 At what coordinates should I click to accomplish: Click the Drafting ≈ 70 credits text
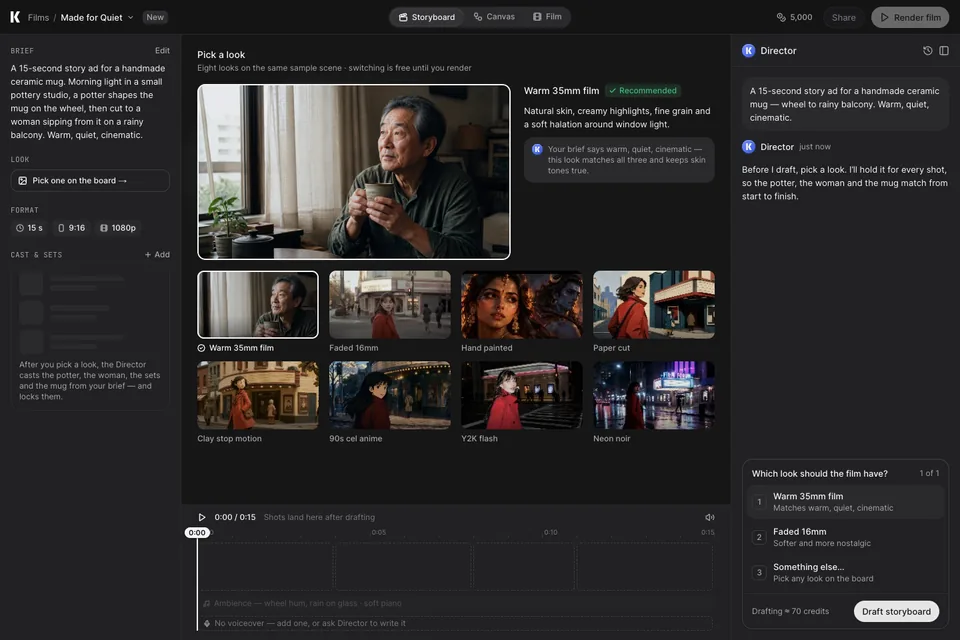(x=790, y=611)
